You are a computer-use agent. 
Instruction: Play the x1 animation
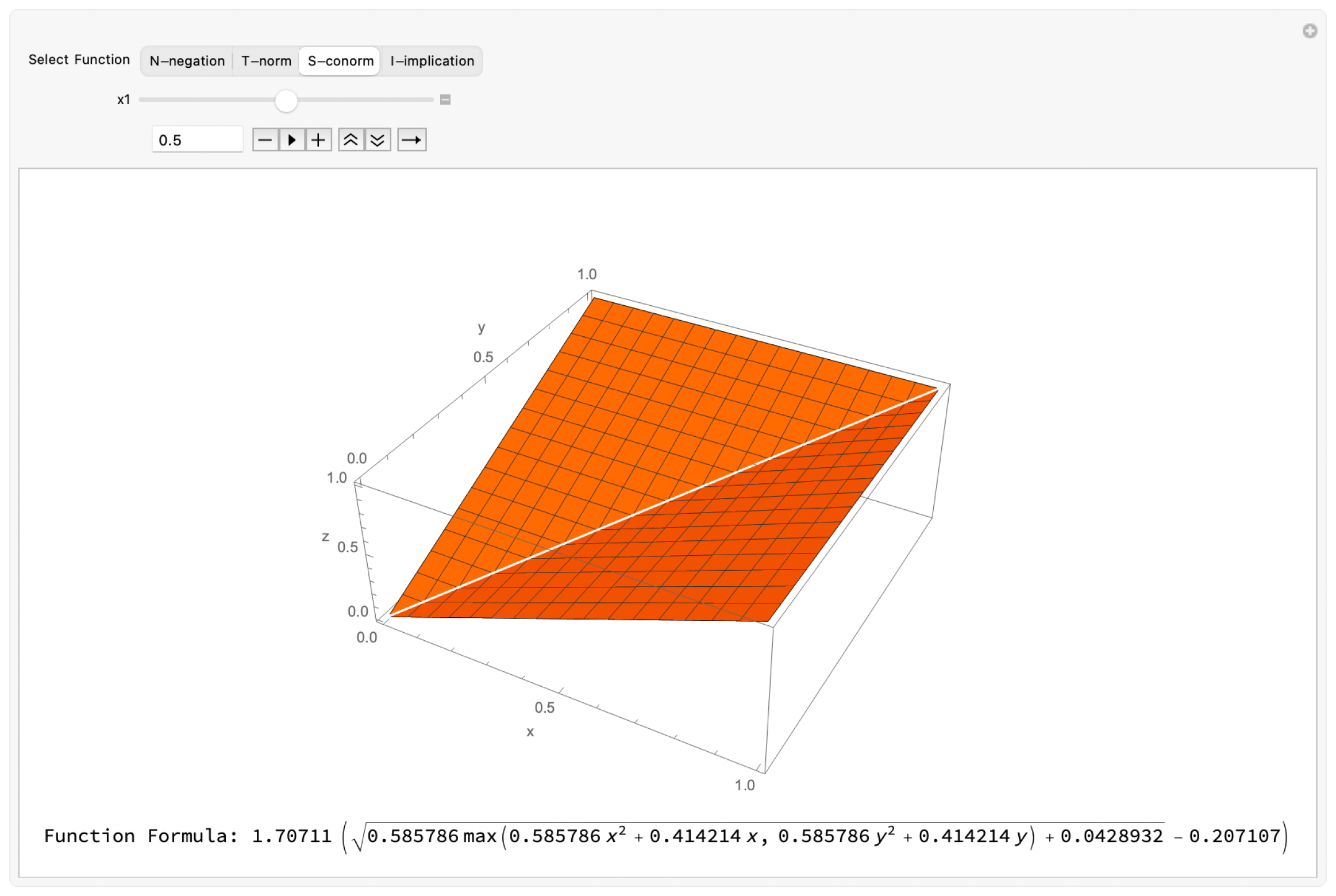pos(292,140)
